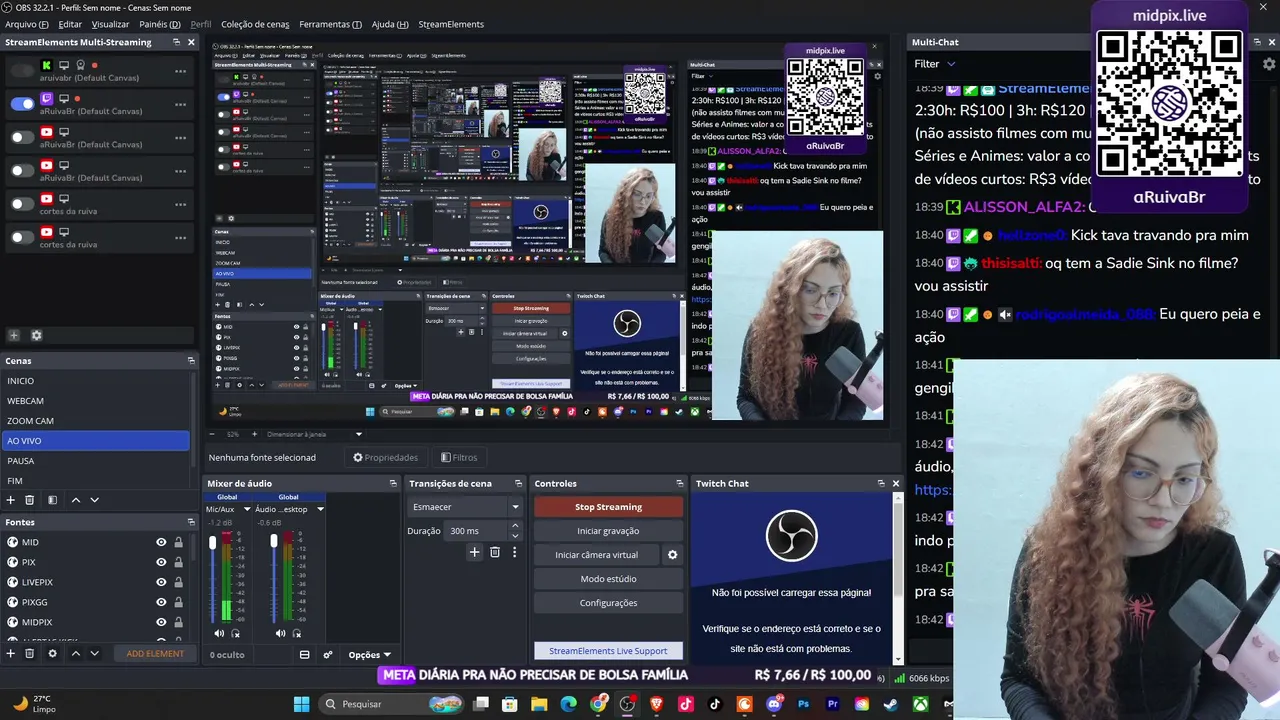The width and height of the screenshot is (1280, 720).
Task: Enable the Kick aruivabr stream toggle
Action: click(x=22, y=71)
